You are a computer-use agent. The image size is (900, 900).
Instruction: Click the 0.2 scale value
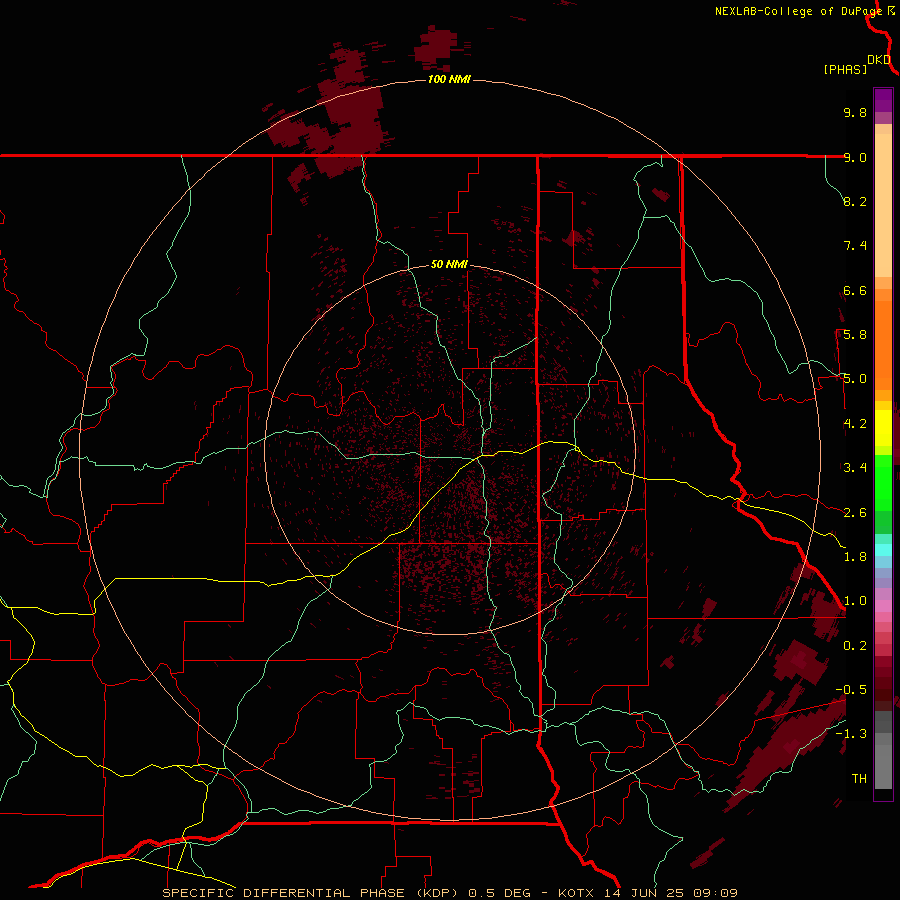point(855,646)
